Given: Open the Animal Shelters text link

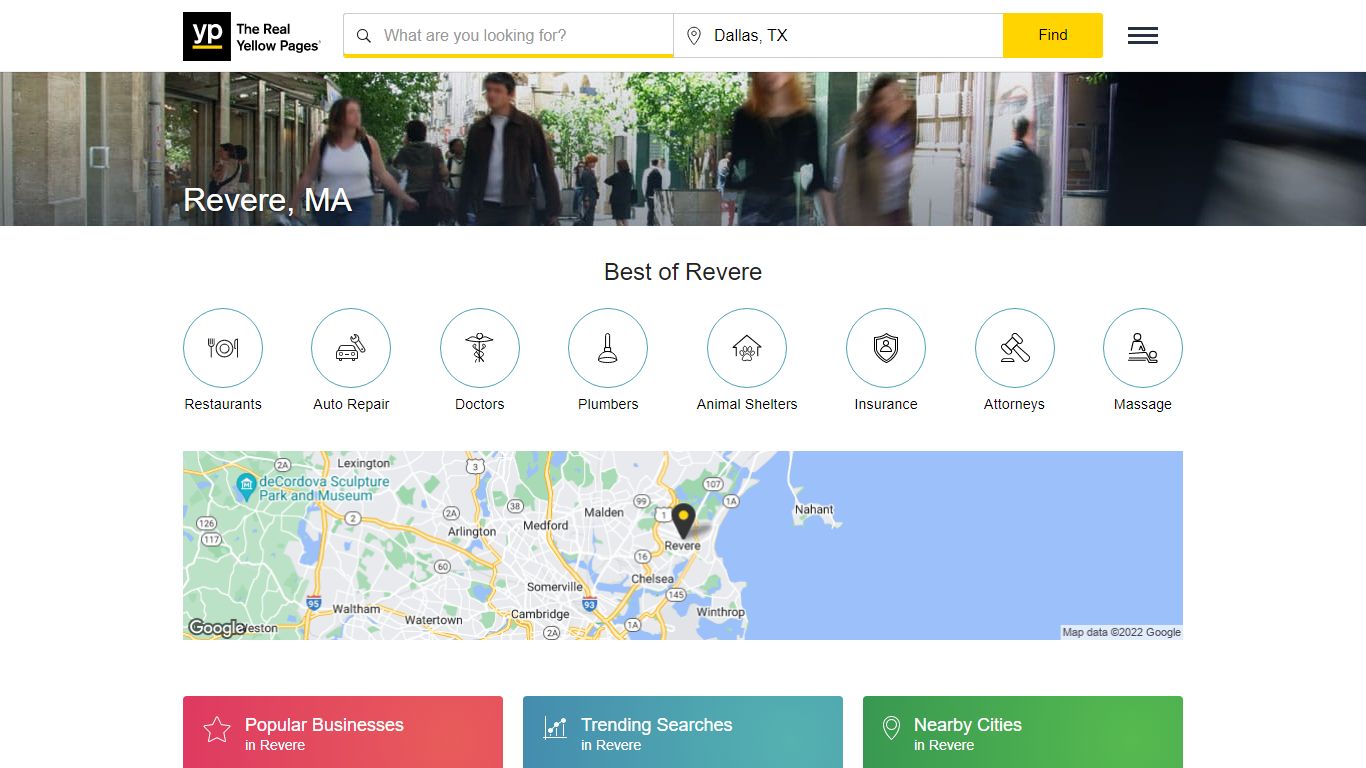Looking at the screenshot, I should pos(747,404).
